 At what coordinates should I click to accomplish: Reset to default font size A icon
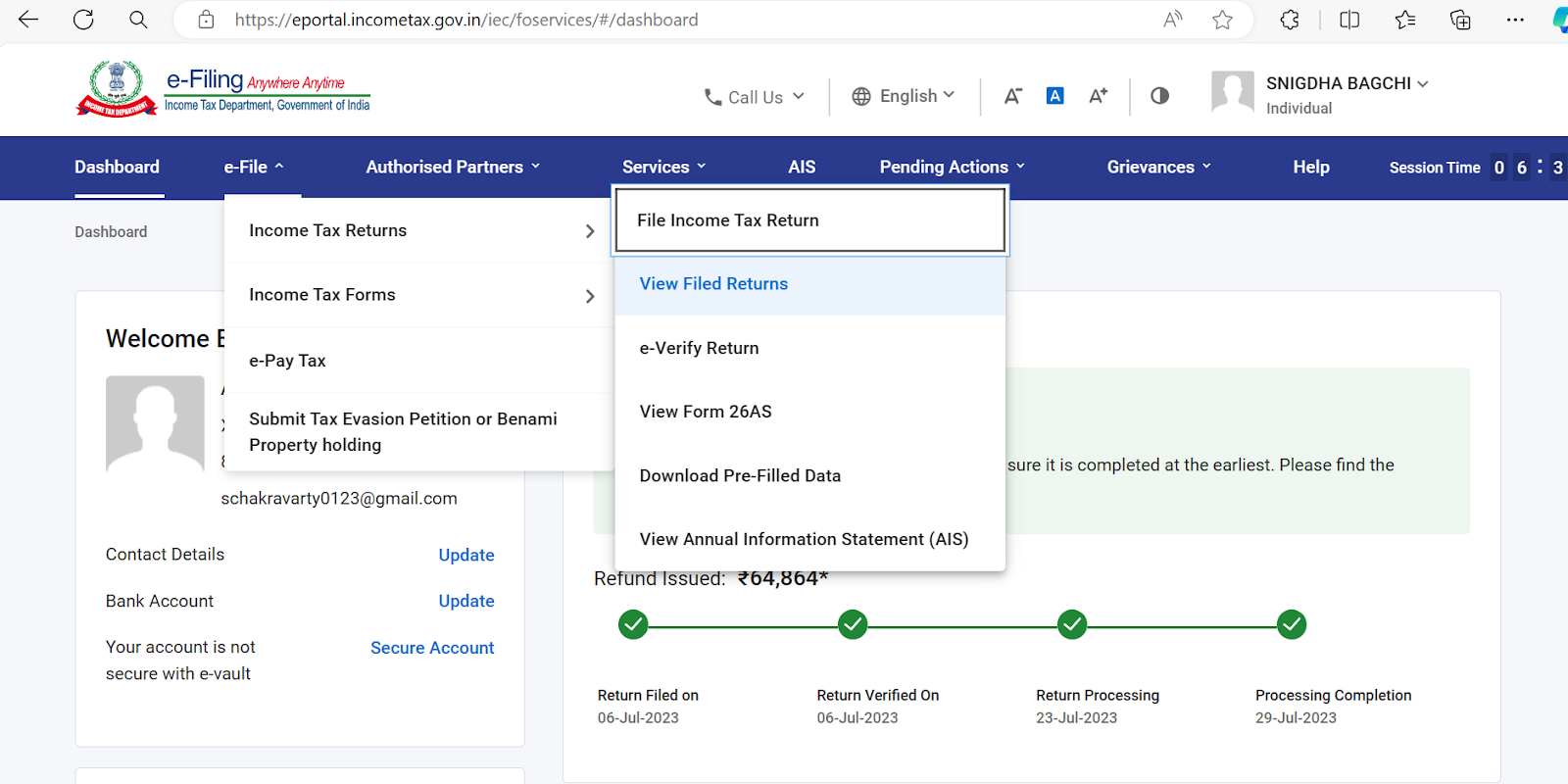click(1055, 95)
